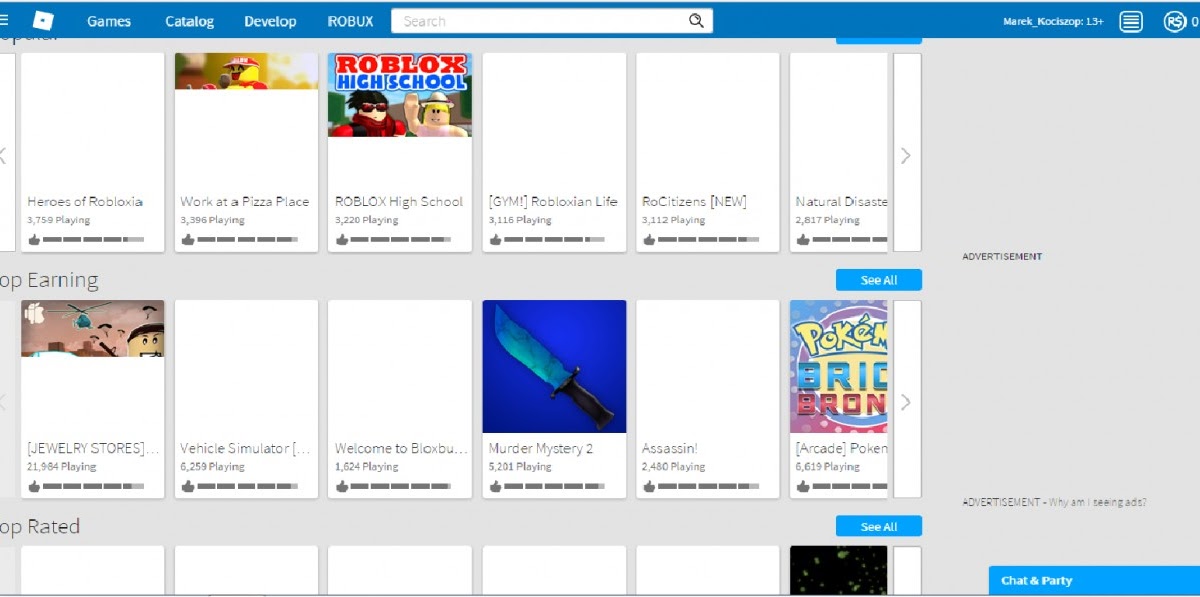This screenshot has width=1200, height=597.
Task: Click '3,220 Playing' text
Action: pos(366,220)
